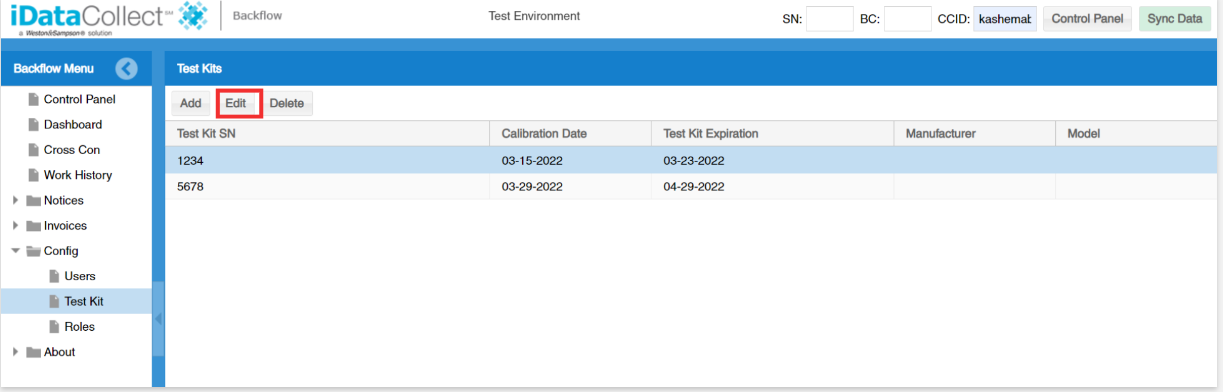Expand the Invoices tree node
The width and height of the screenshot is (1223, 392).
pyautogui.click(x=15, y=225)
